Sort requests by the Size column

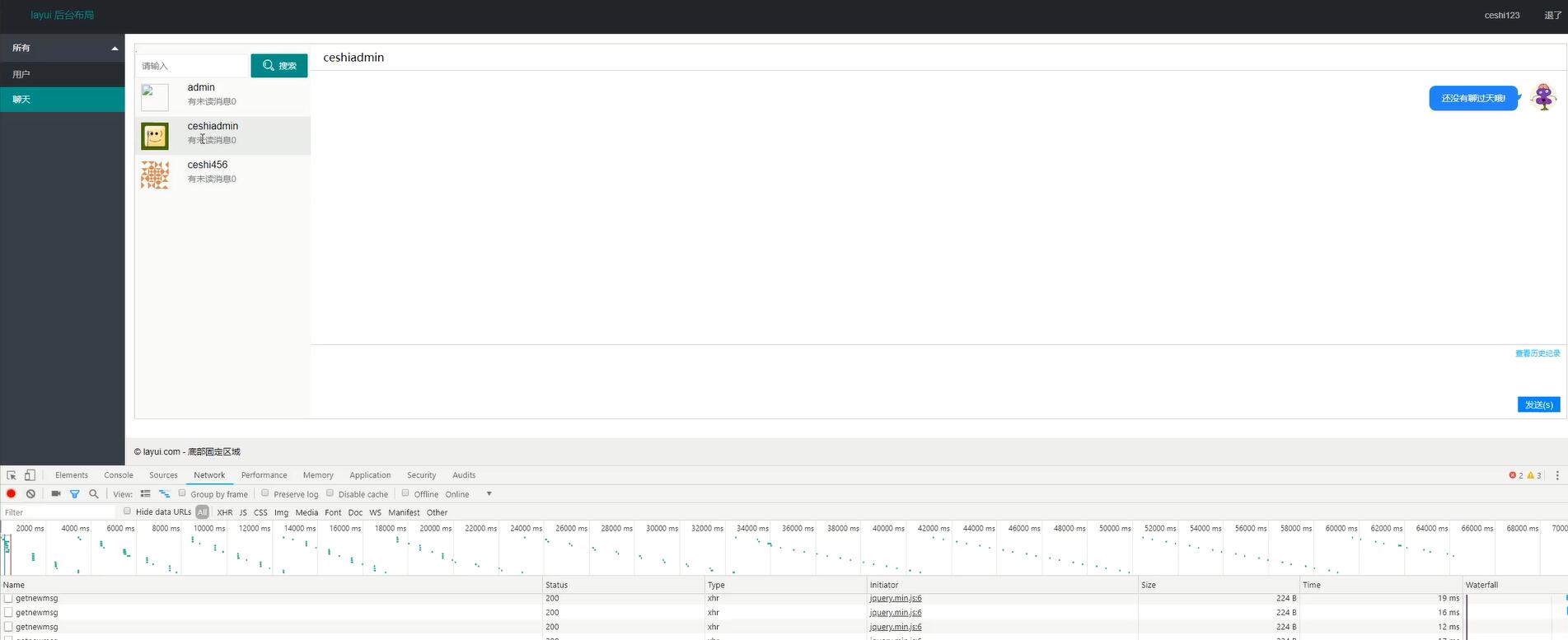coord(1219,585)
